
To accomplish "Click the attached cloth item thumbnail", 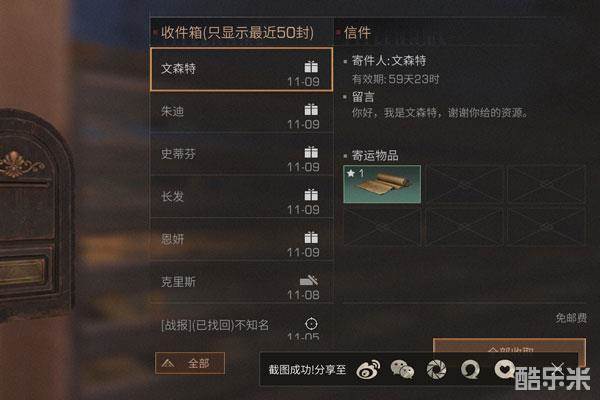I will point(382,184).
